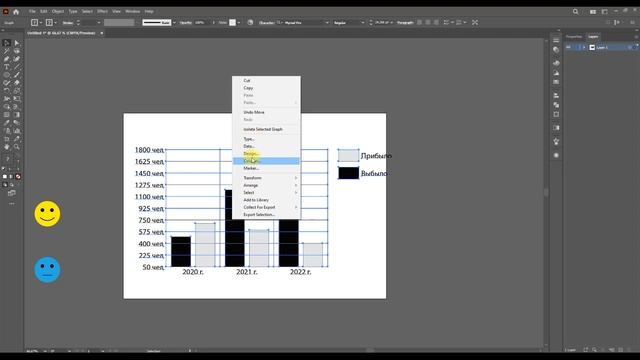Open the font size dropdown
Screen dimensions: 640x360
click(391, 23)
